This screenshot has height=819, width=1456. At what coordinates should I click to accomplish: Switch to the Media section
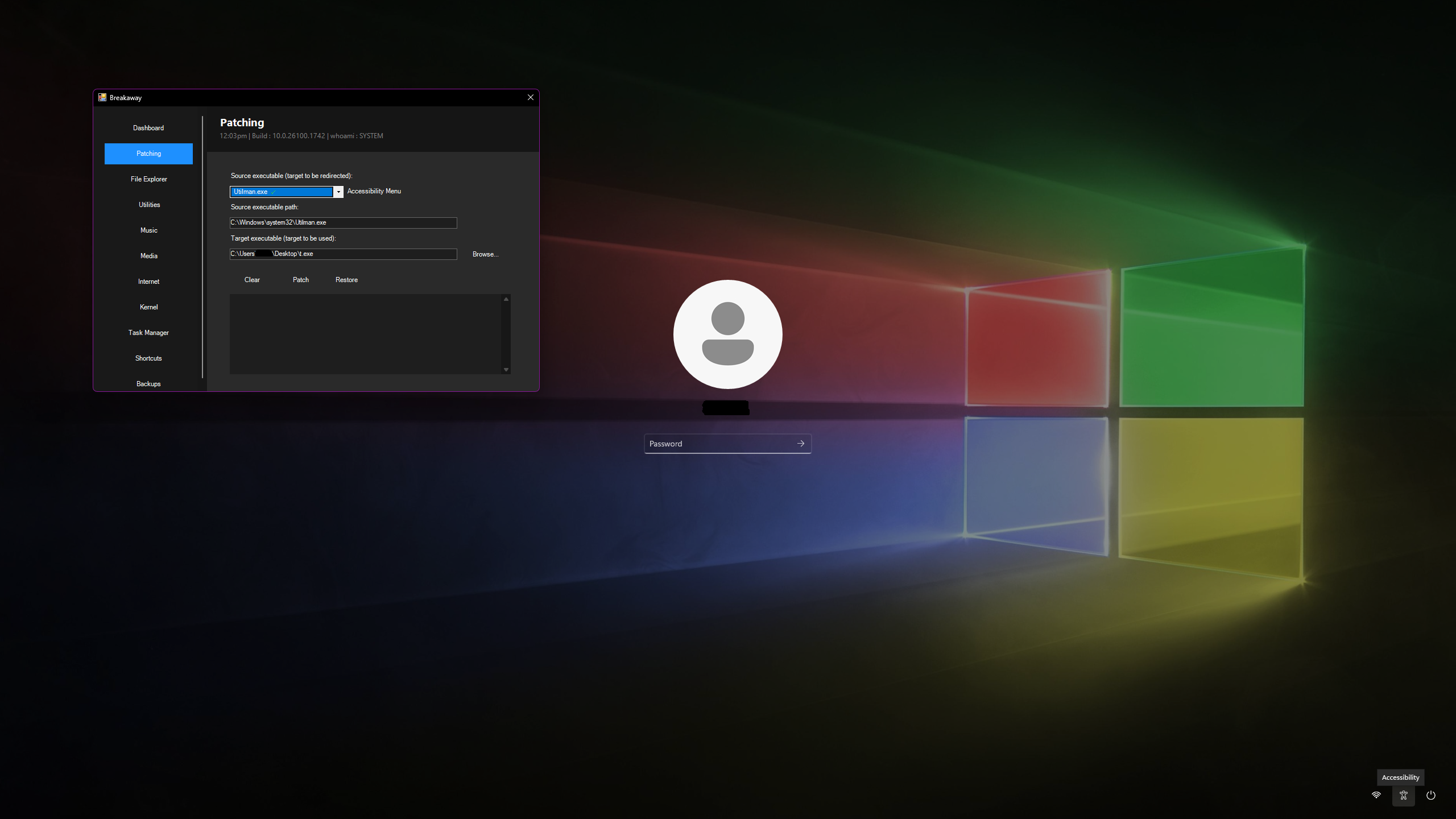(x=148, y=256)
